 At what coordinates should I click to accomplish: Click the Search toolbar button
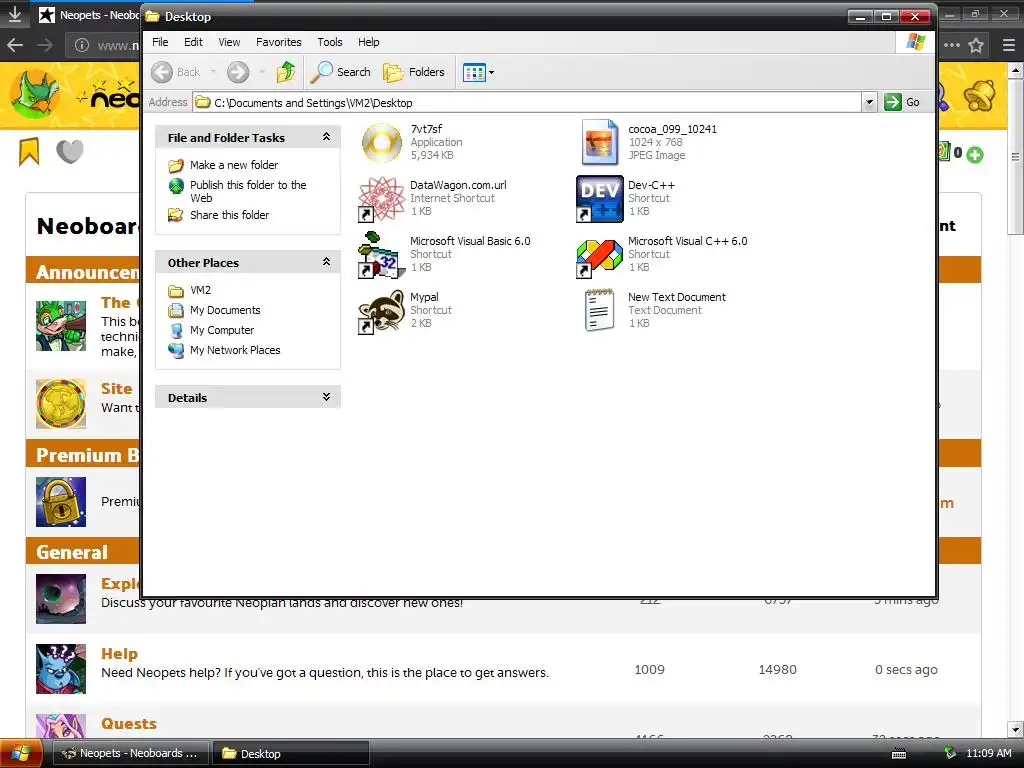[340, 72]
